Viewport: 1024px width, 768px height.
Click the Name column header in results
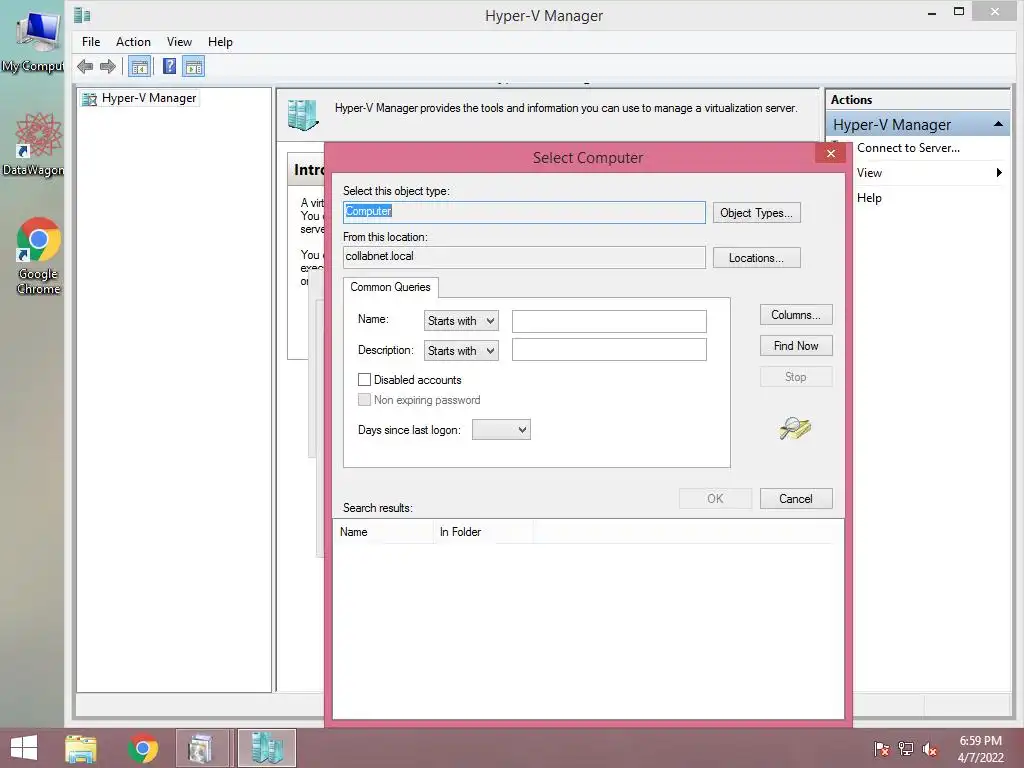[383, 532]
